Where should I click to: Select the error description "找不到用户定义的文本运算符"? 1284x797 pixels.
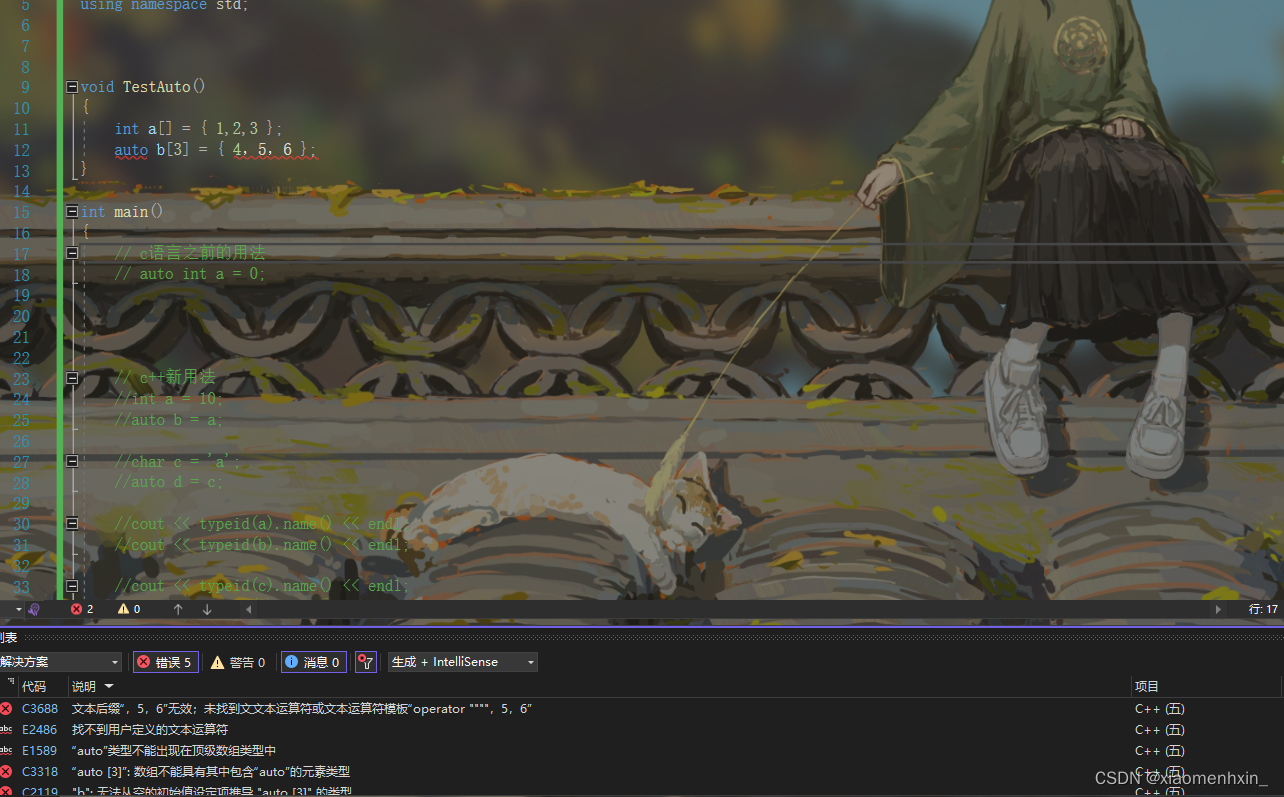[150, 730]
